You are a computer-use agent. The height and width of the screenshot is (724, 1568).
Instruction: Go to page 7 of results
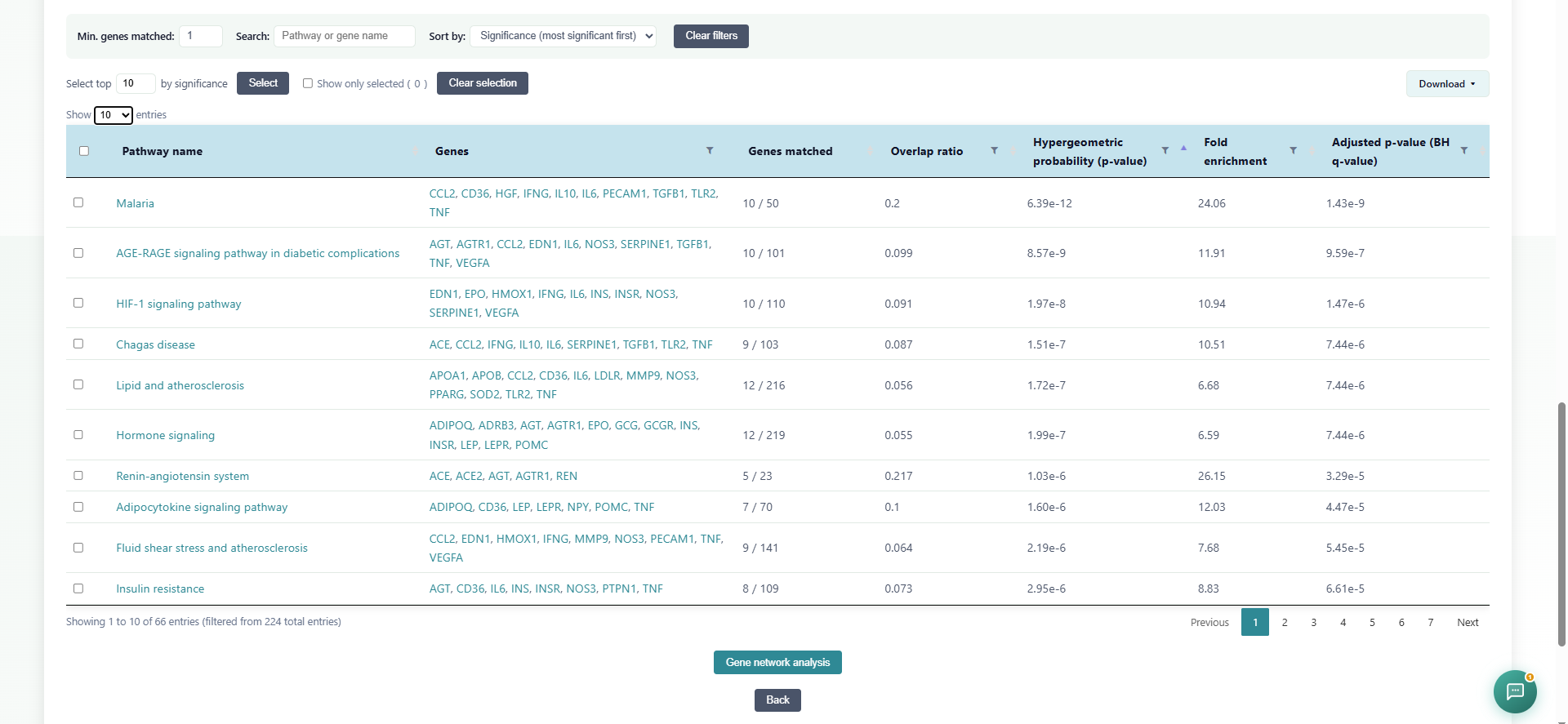1430,622
